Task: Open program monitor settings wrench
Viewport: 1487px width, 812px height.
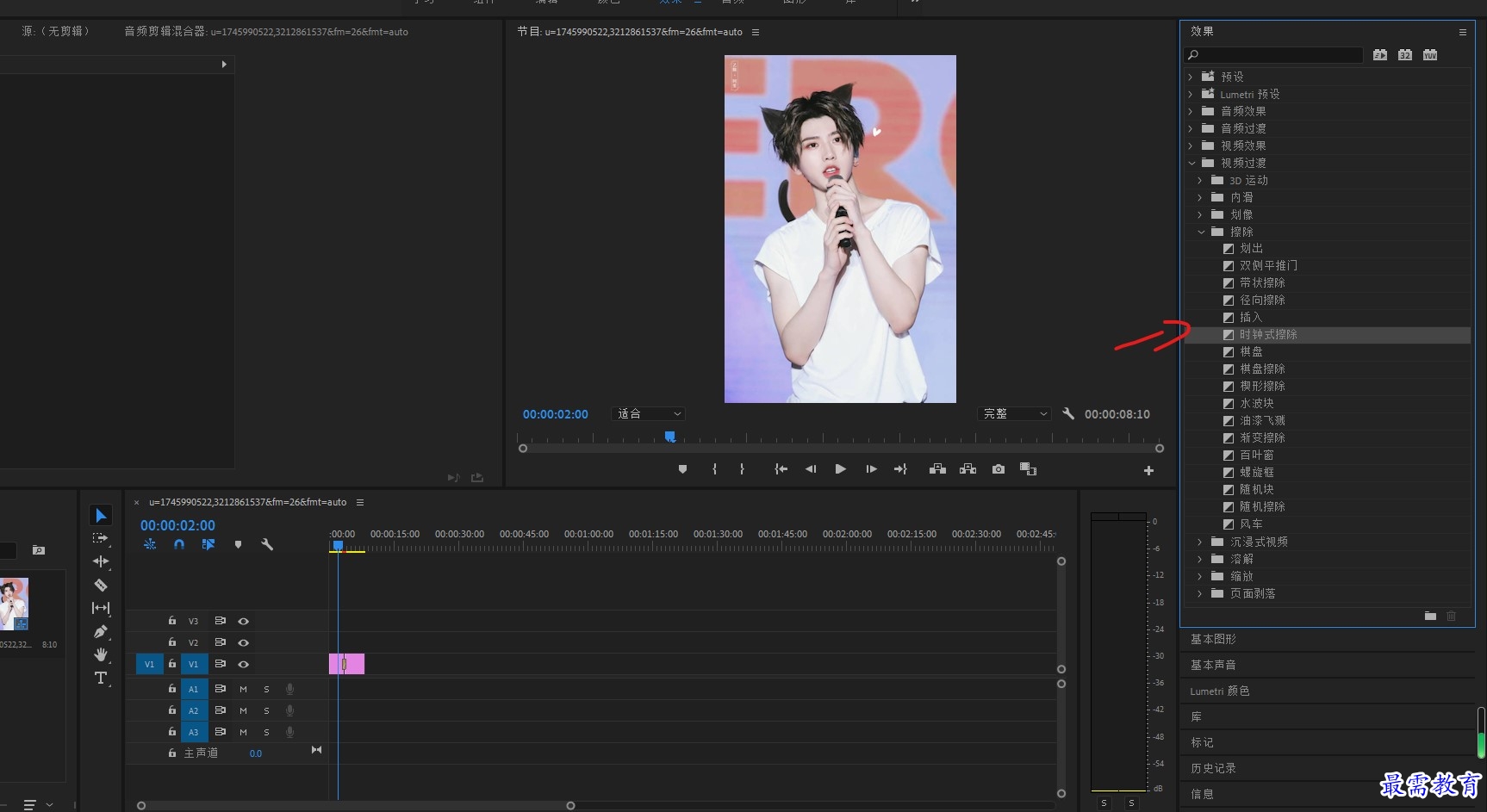Action: (x=1068, y=413)
